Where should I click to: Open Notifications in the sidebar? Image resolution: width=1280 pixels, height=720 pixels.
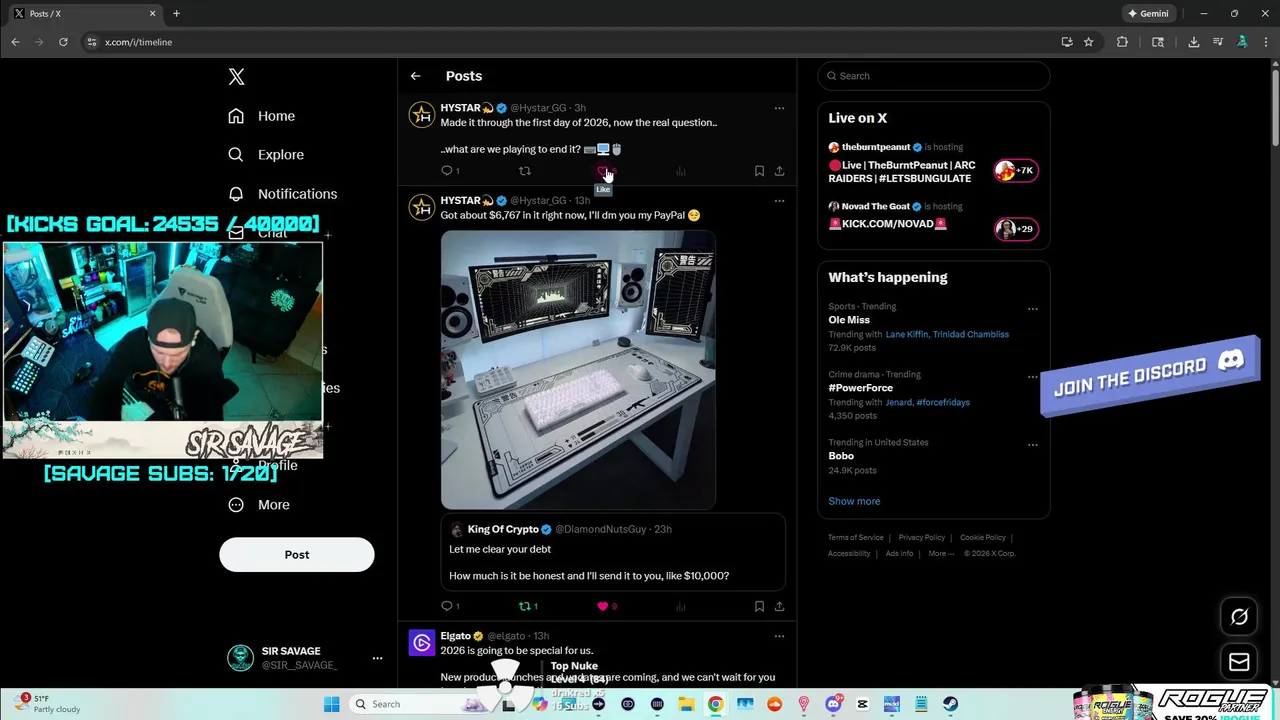coord(282,194)
